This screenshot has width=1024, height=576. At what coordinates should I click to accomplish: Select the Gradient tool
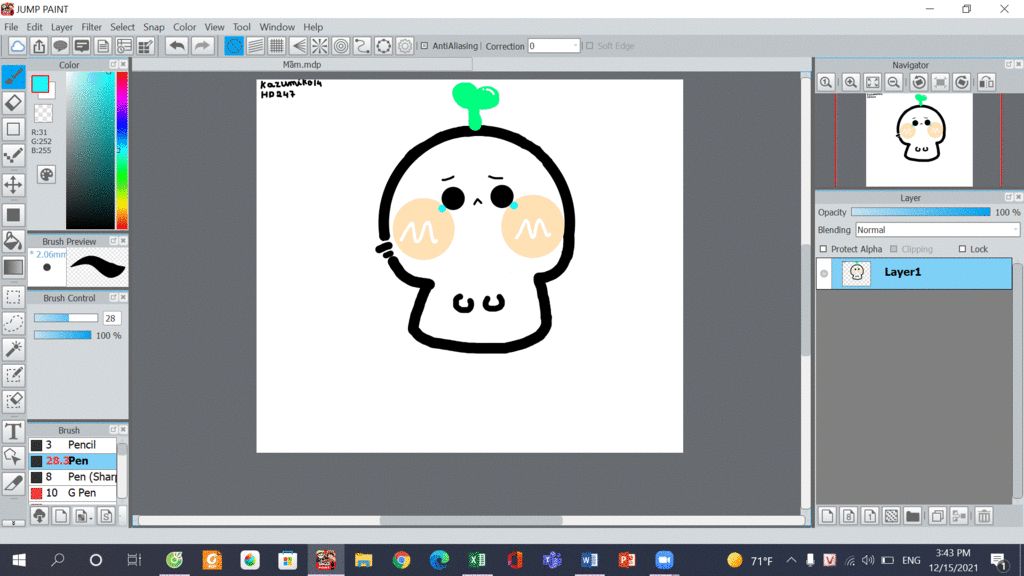point(13,267)
